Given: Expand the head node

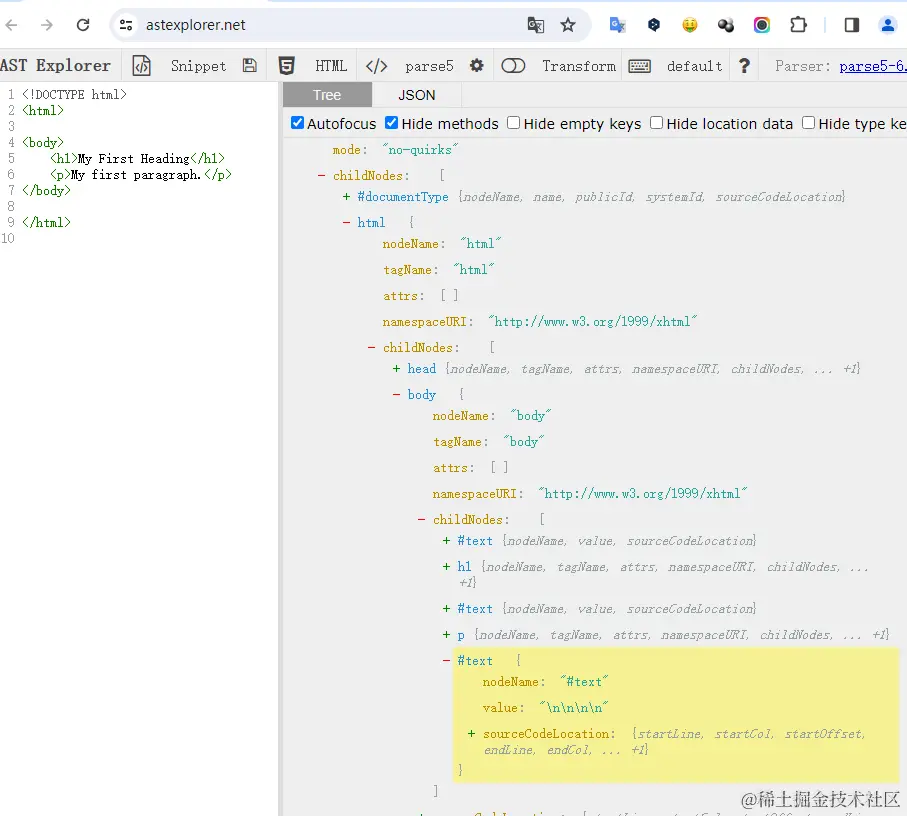Looking at the screenshot, I should click(396, 368).
